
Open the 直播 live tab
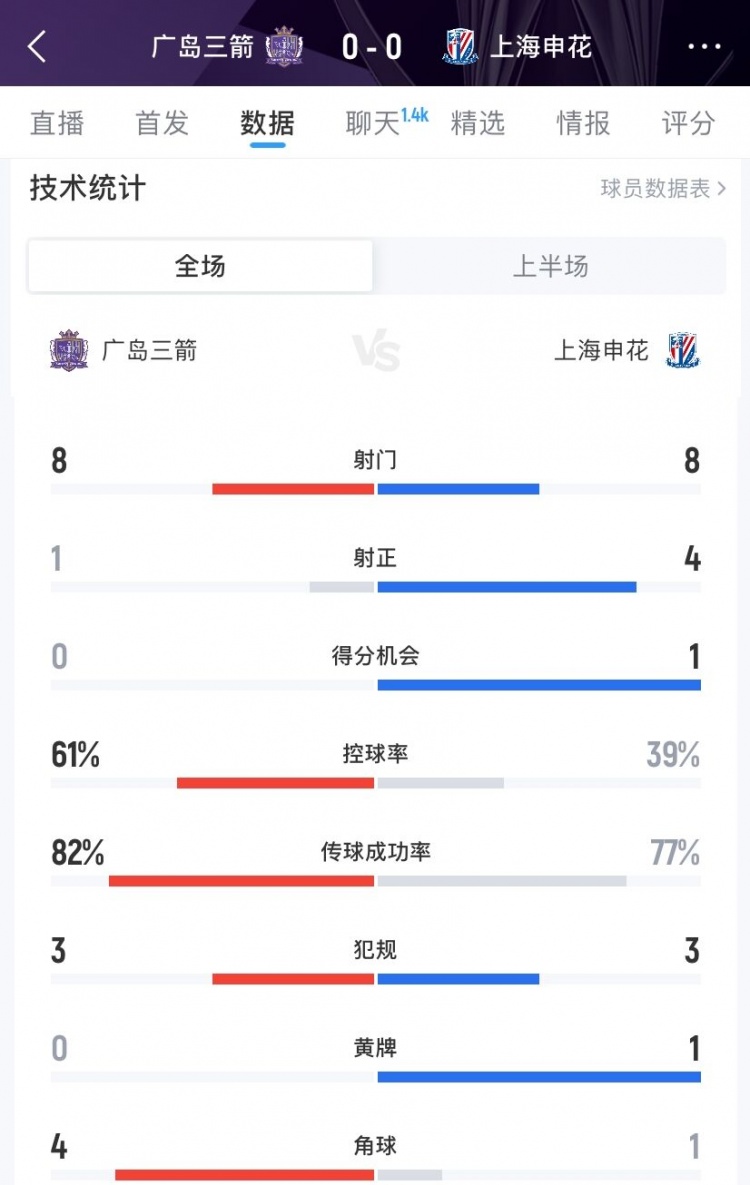click(57, 123)
